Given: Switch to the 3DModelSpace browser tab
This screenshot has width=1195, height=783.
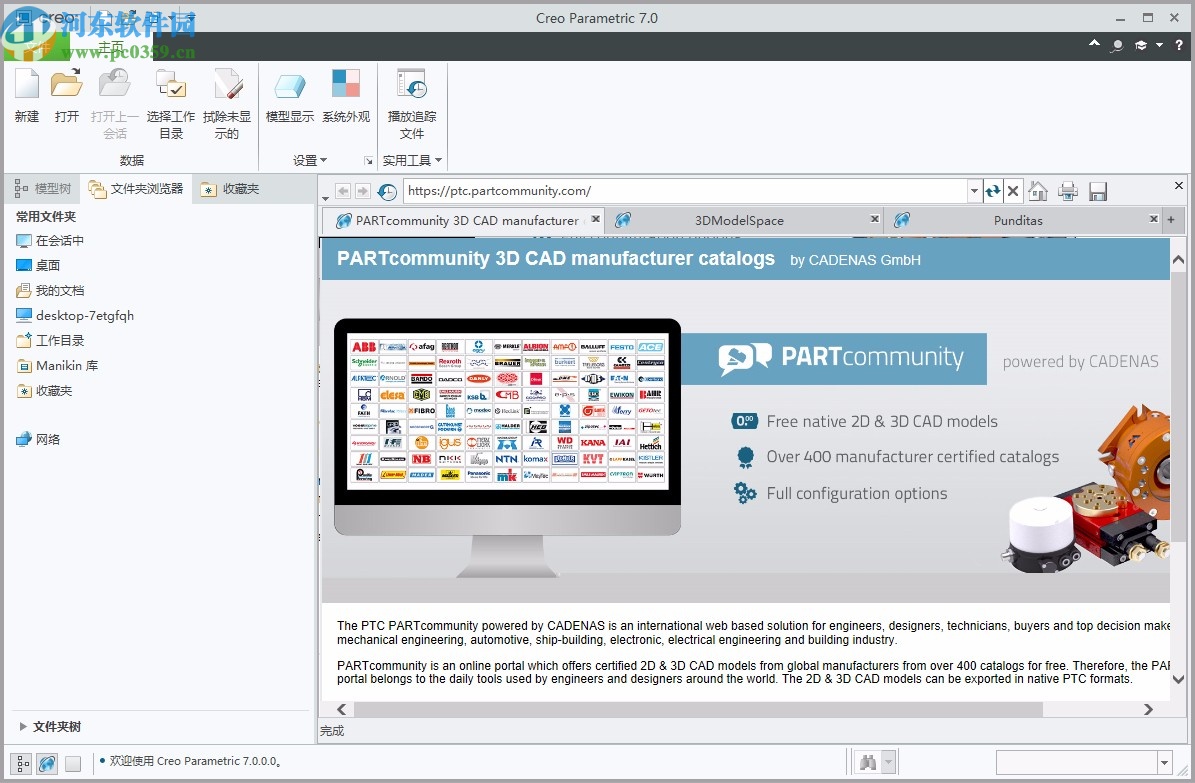Looking at the screenshot, I should pyautogui.click(x=739, y=220).
